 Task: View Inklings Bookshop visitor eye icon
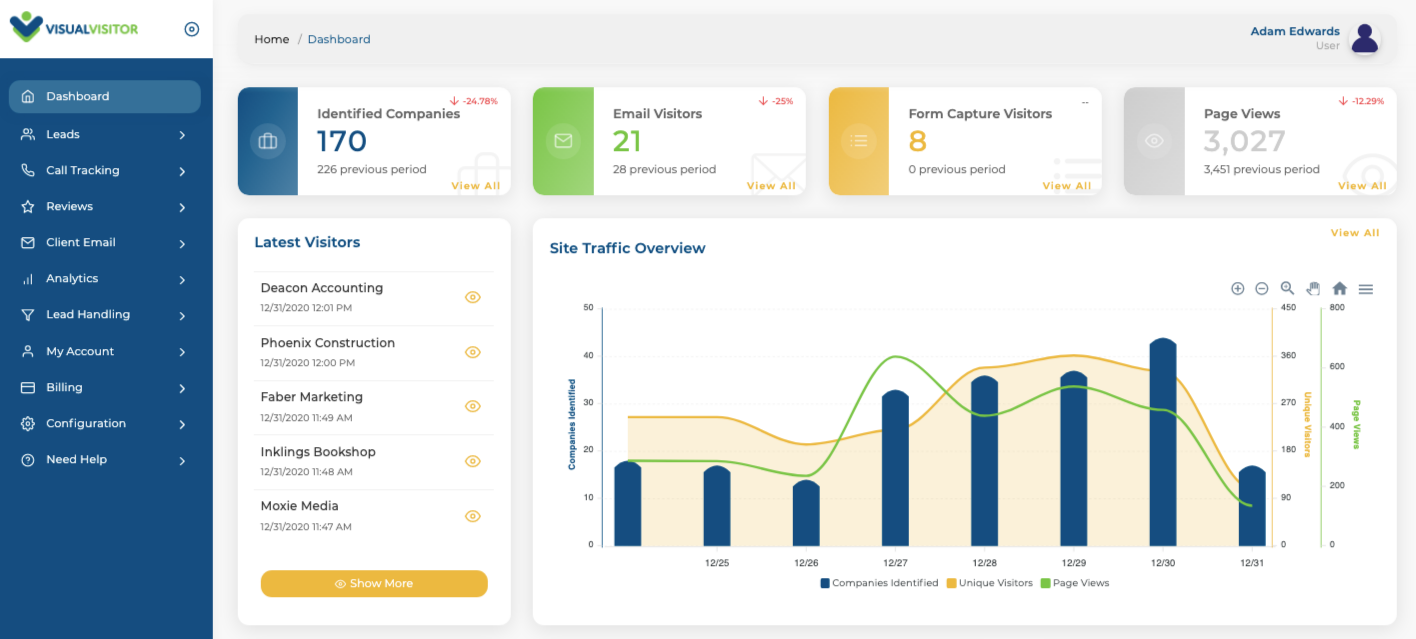pos(473,461)
